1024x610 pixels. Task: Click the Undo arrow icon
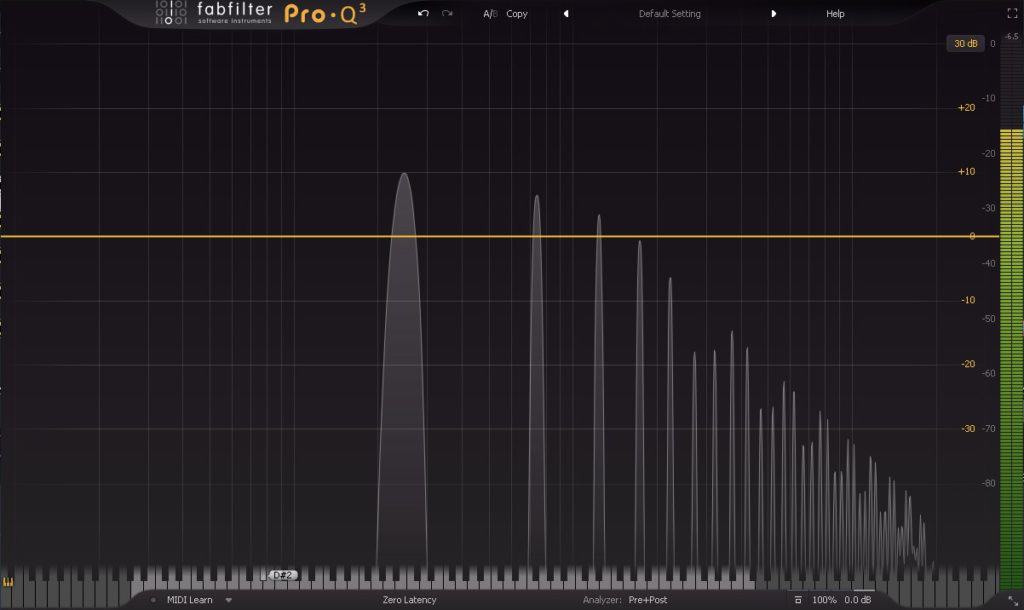click(x=423, y=13)
